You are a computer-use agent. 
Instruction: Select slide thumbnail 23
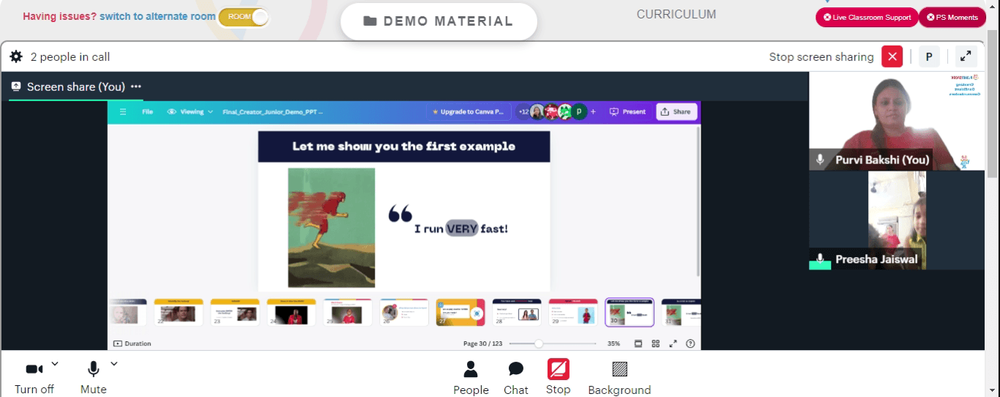(235, 312)
